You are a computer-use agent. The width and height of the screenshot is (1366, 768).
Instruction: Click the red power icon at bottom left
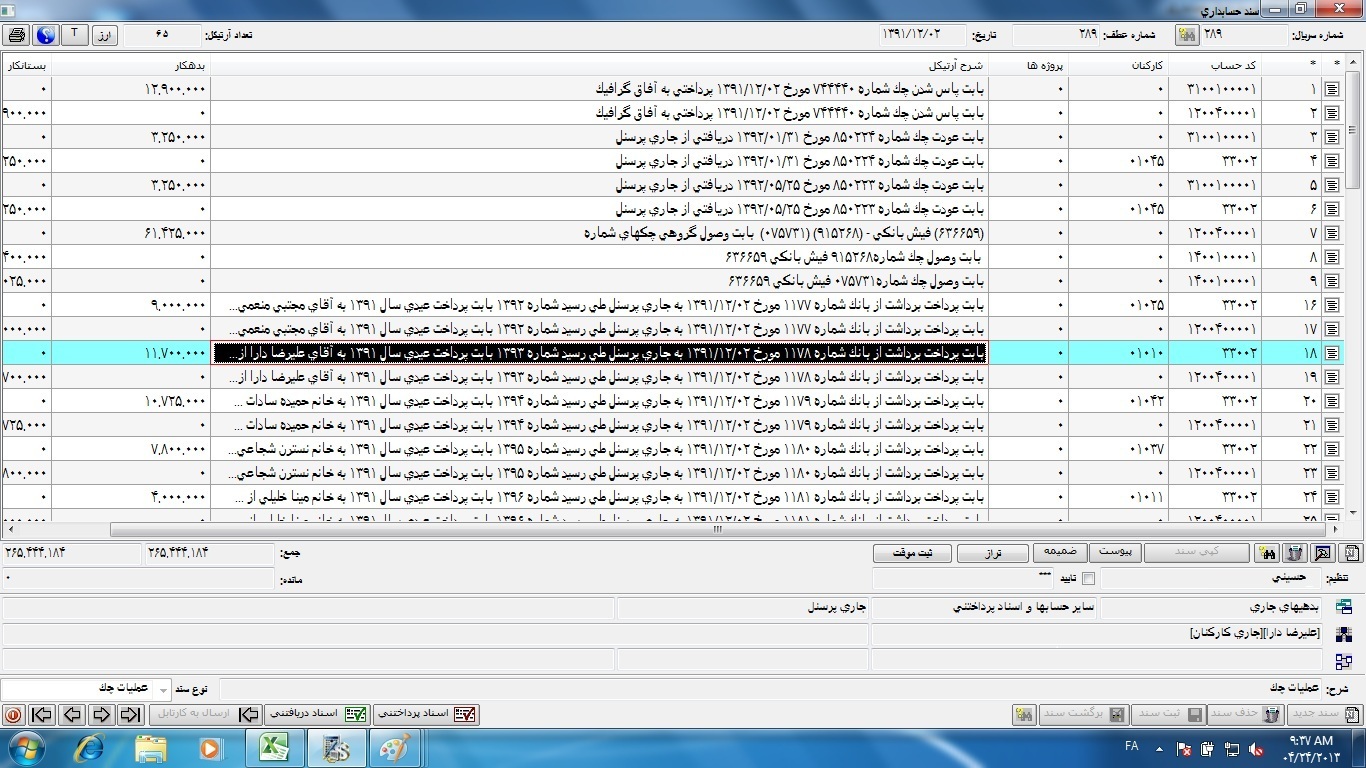(13, 714)
